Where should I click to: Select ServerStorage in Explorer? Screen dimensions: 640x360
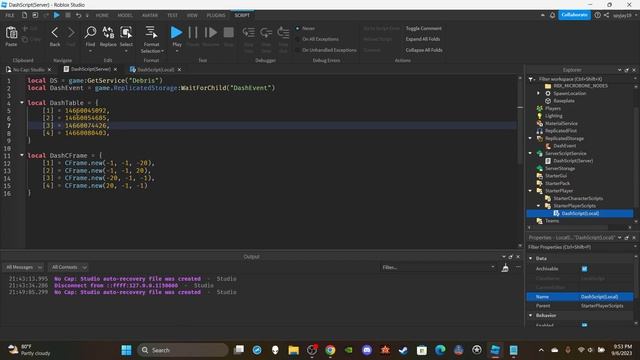(x=560, y=168)
